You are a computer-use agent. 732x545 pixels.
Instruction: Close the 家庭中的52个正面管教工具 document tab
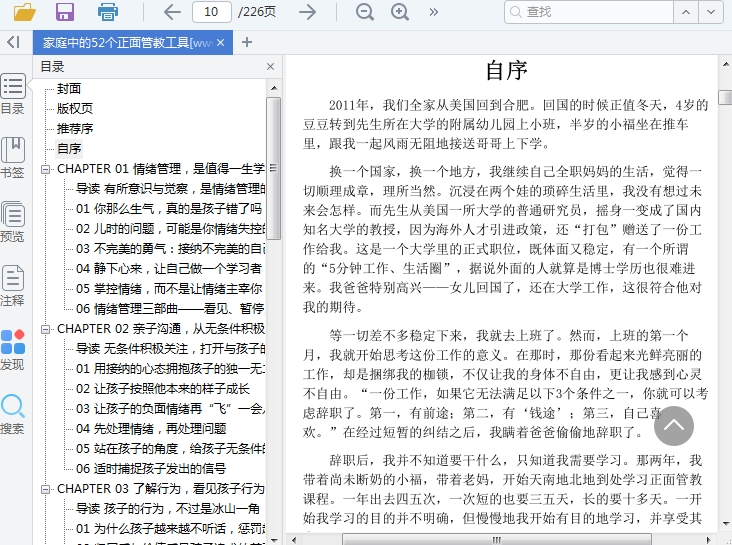pos(221,42)
